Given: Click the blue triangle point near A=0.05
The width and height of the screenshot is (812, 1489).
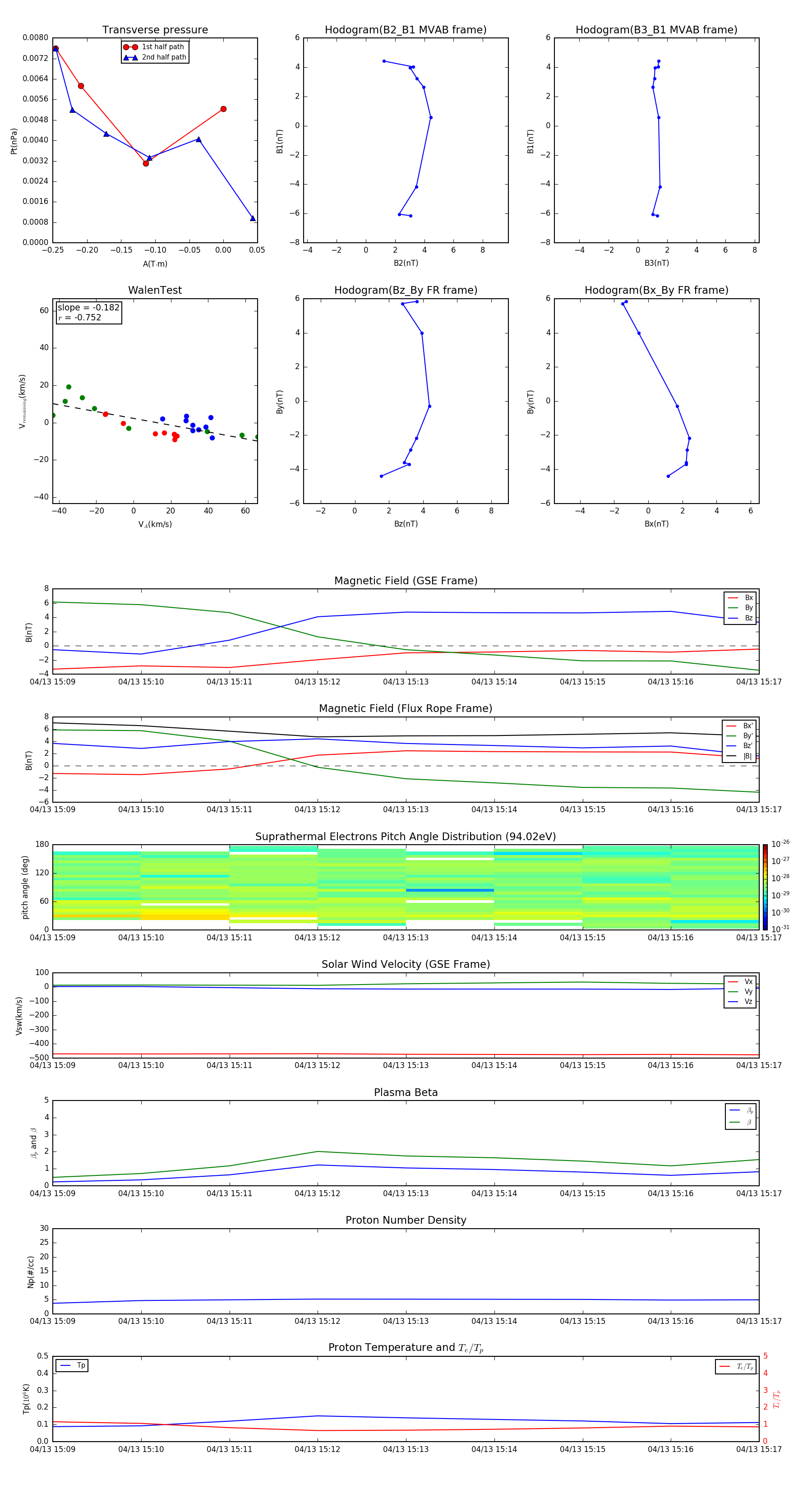Looking at the screenshot, I should [253, 218].
